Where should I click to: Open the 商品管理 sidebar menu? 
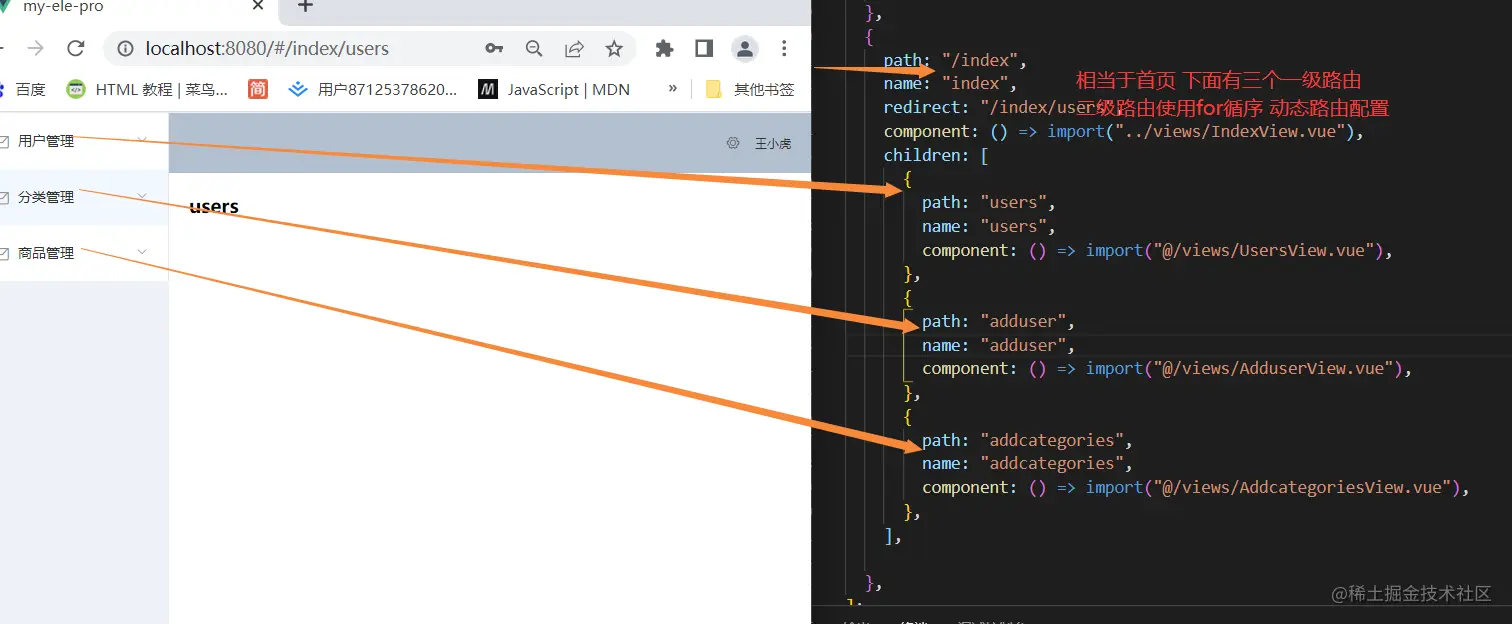84,253
